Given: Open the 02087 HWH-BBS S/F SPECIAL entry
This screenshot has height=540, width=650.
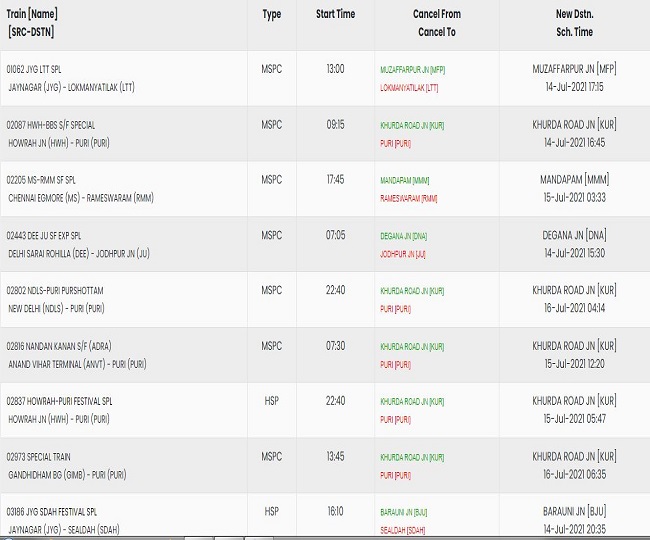Looking at the screenshot, I should 51,125.
